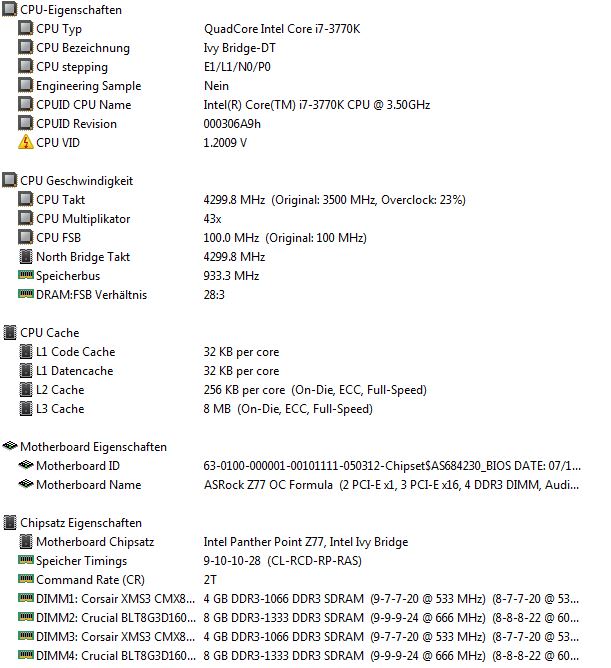Select the stepping value 'E1/L1/N0/P0'
611x668 pixels.
click(x=237, y=67)
